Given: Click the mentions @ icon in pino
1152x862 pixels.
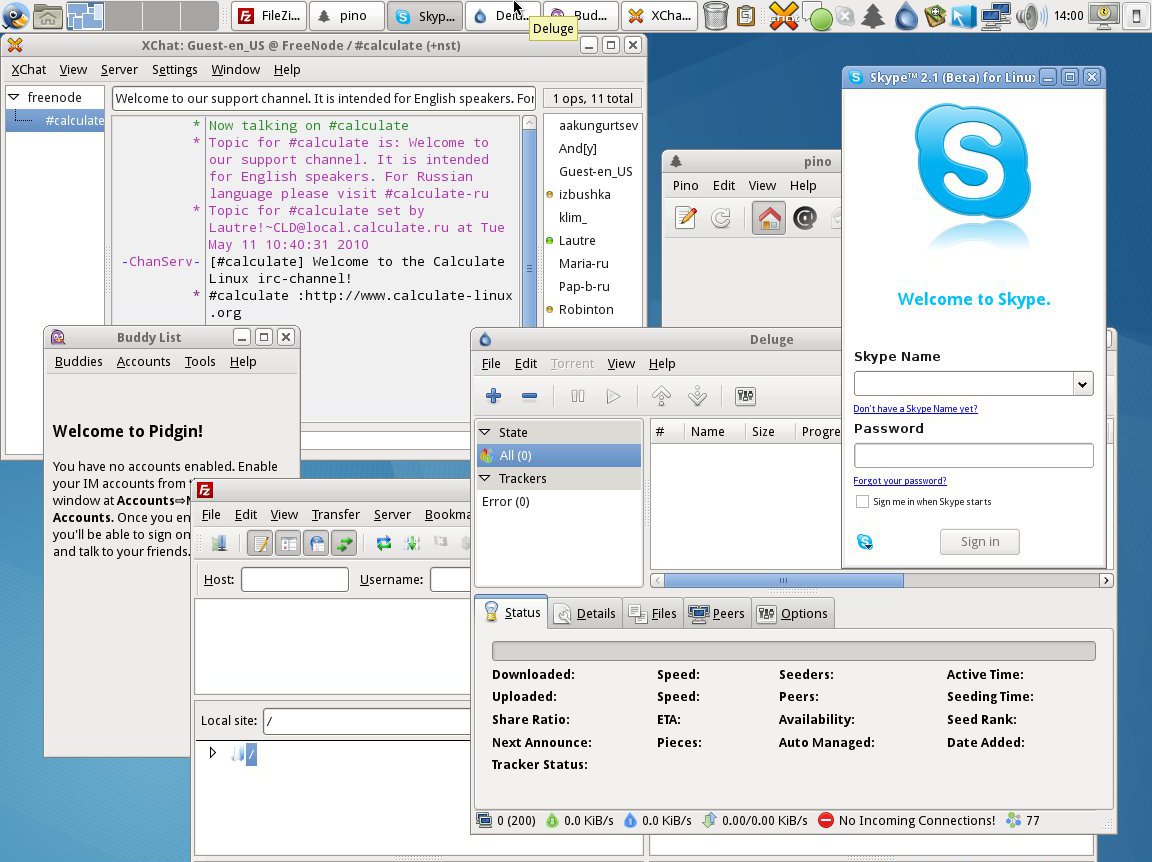Looking at the screenshot, I should (x=804, y=218).
